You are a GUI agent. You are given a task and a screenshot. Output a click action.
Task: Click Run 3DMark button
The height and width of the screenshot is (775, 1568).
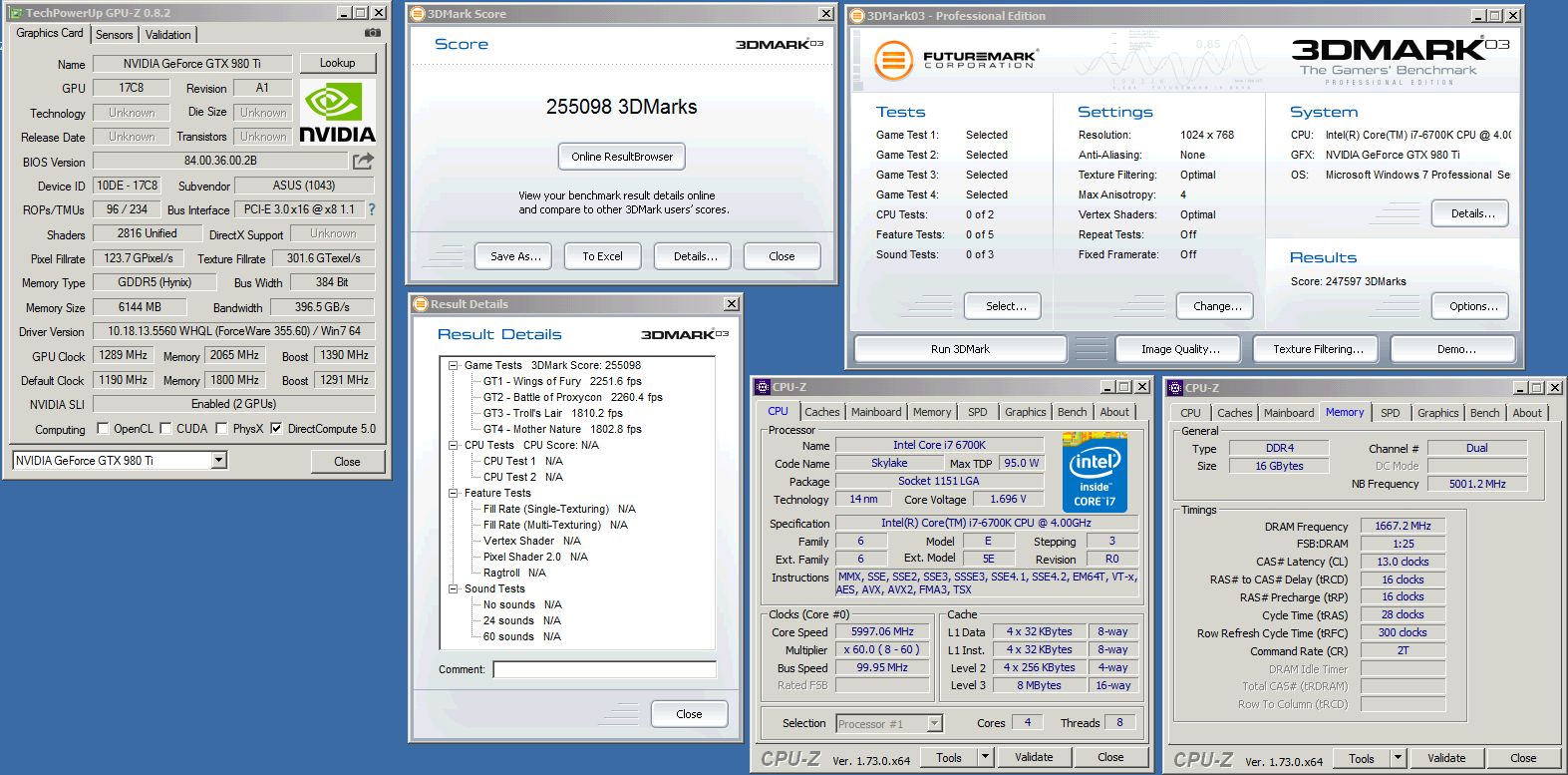click(x=960, y=349)
